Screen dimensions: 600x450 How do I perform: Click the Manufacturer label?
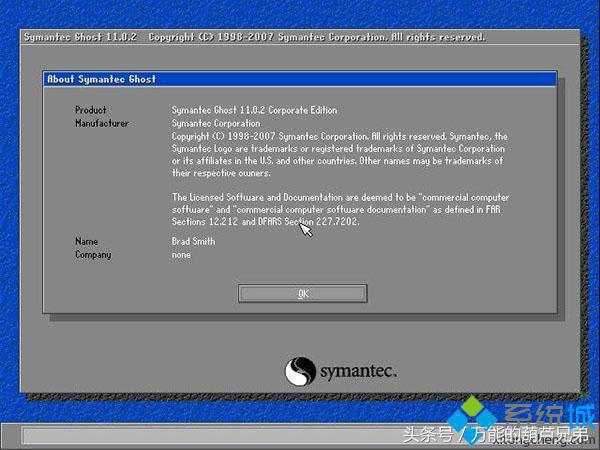click(x=102, y=123)
